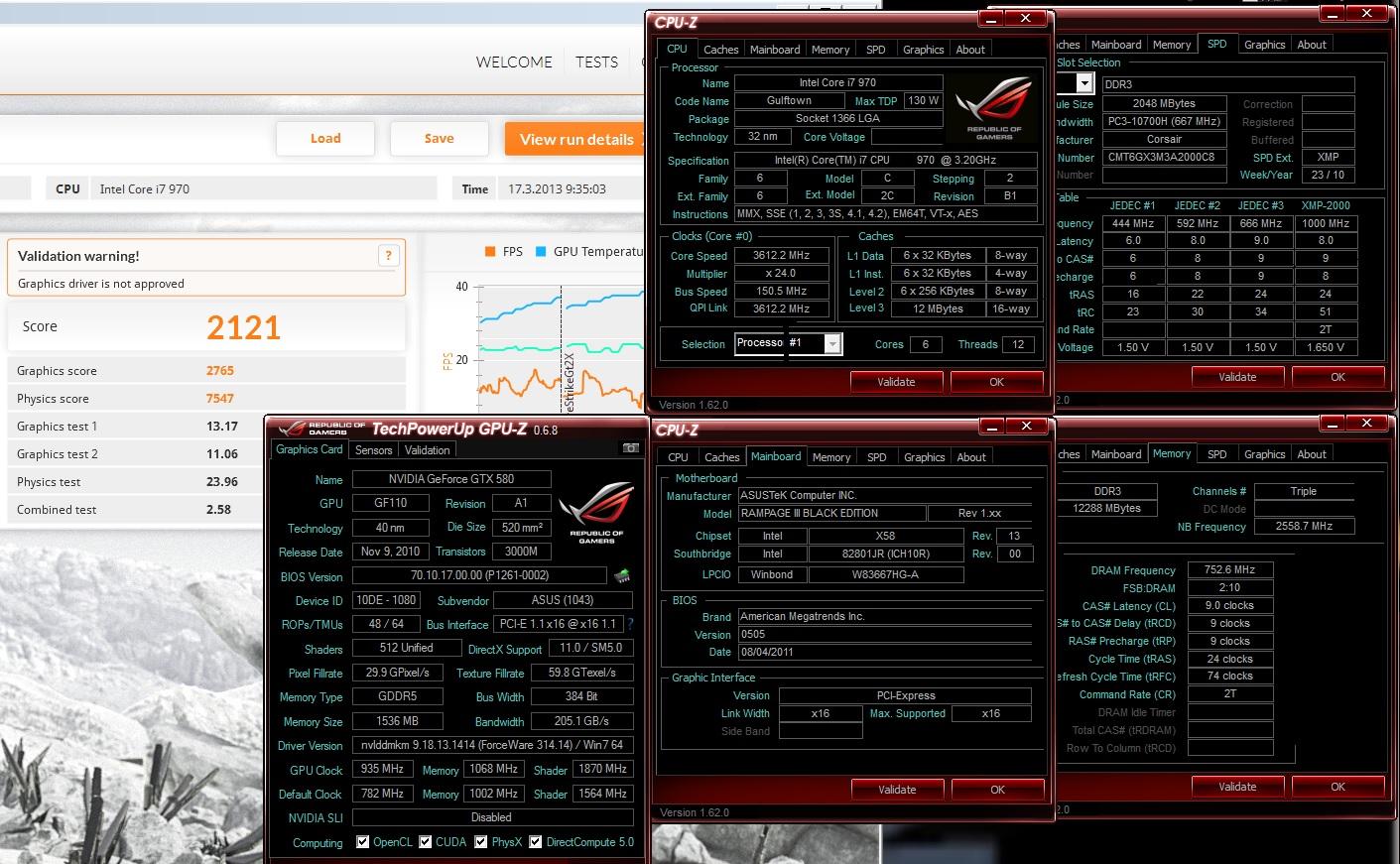Click the GPU name NVIDIA GeForce GTX 580
Viewport: 1400px width, 864px height.
coord(451,479)
